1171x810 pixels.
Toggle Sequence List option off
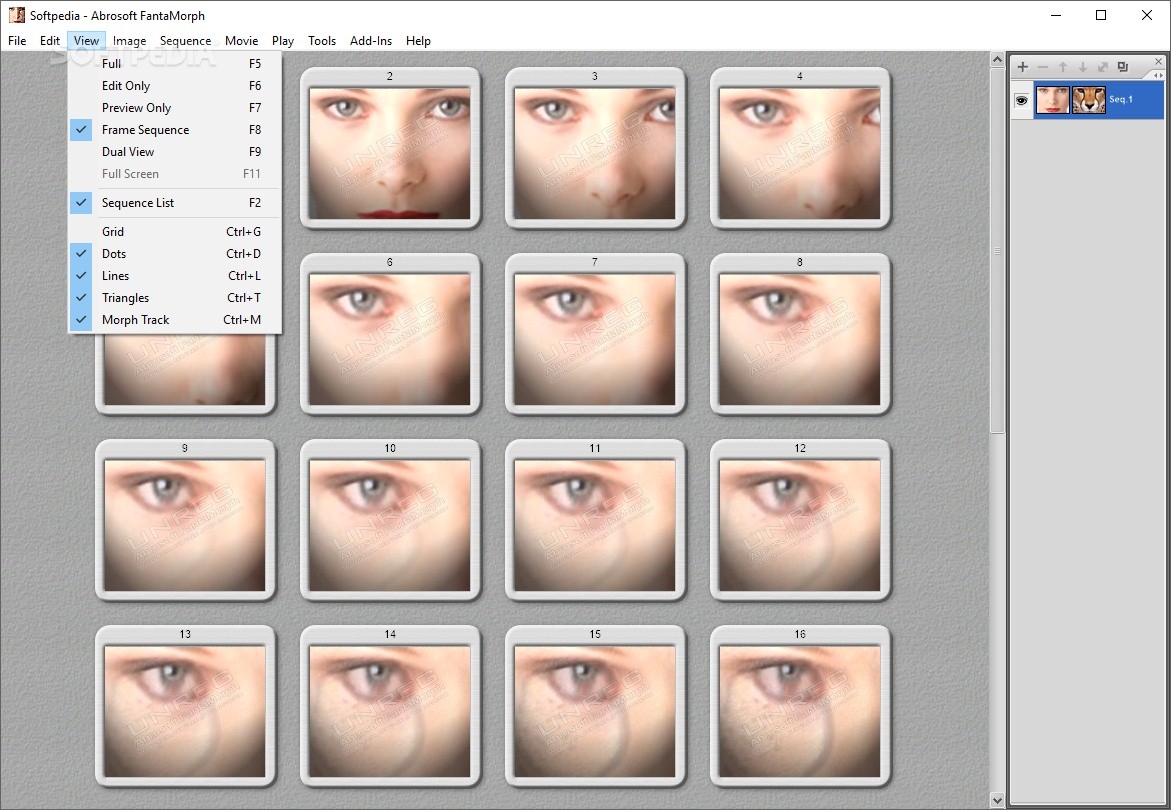tap(175, 203)
